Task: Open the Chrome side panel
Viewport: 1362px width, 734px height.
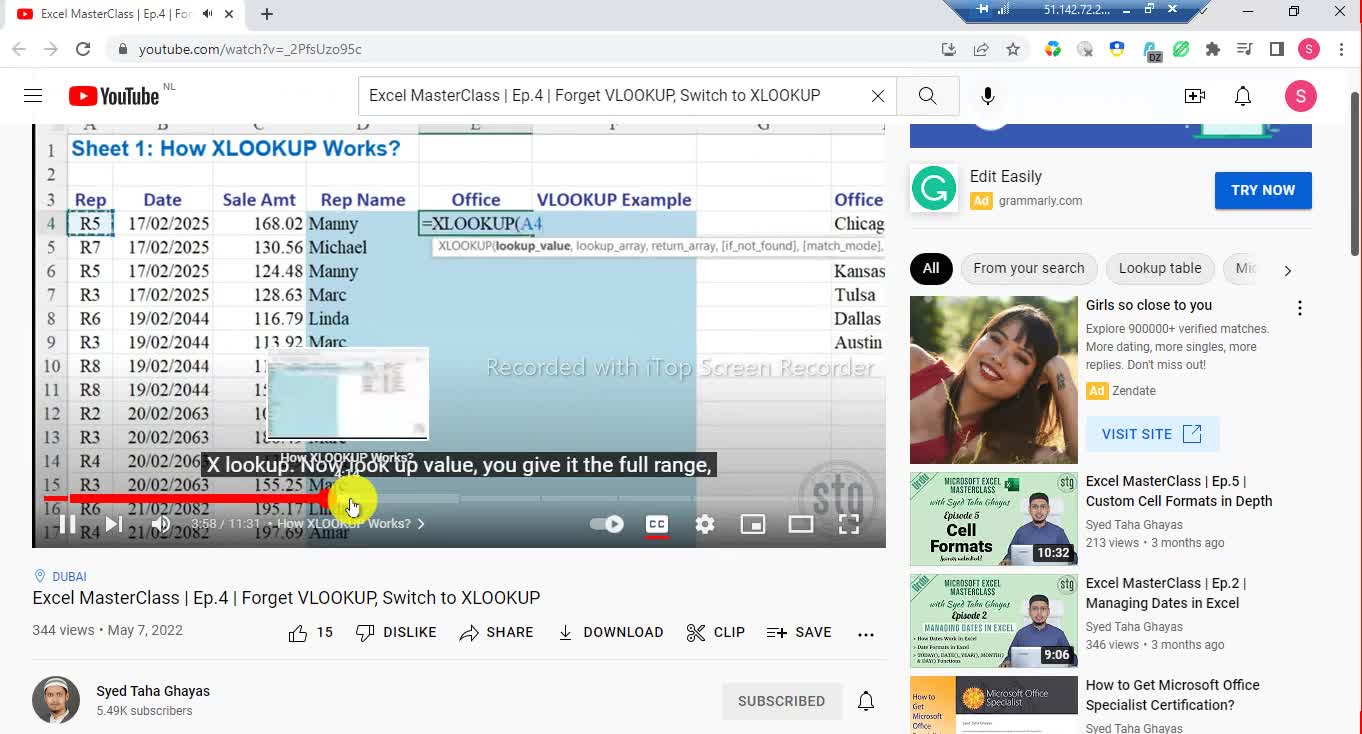Action: click(x=1277, y=49)
